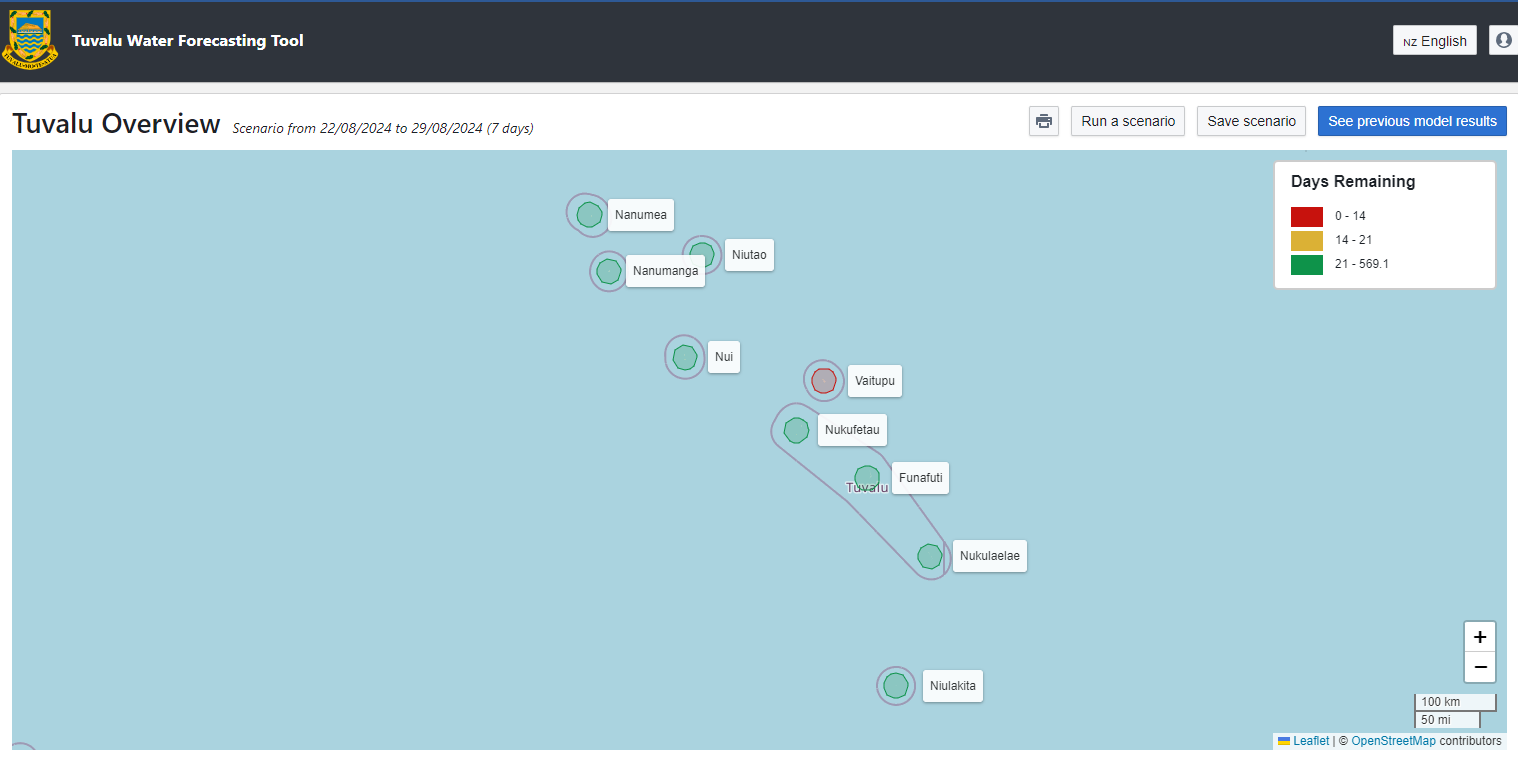Viewport: 1518px width, 761px height.
Task: Open See previous model results
Action: pos(1411,121)
